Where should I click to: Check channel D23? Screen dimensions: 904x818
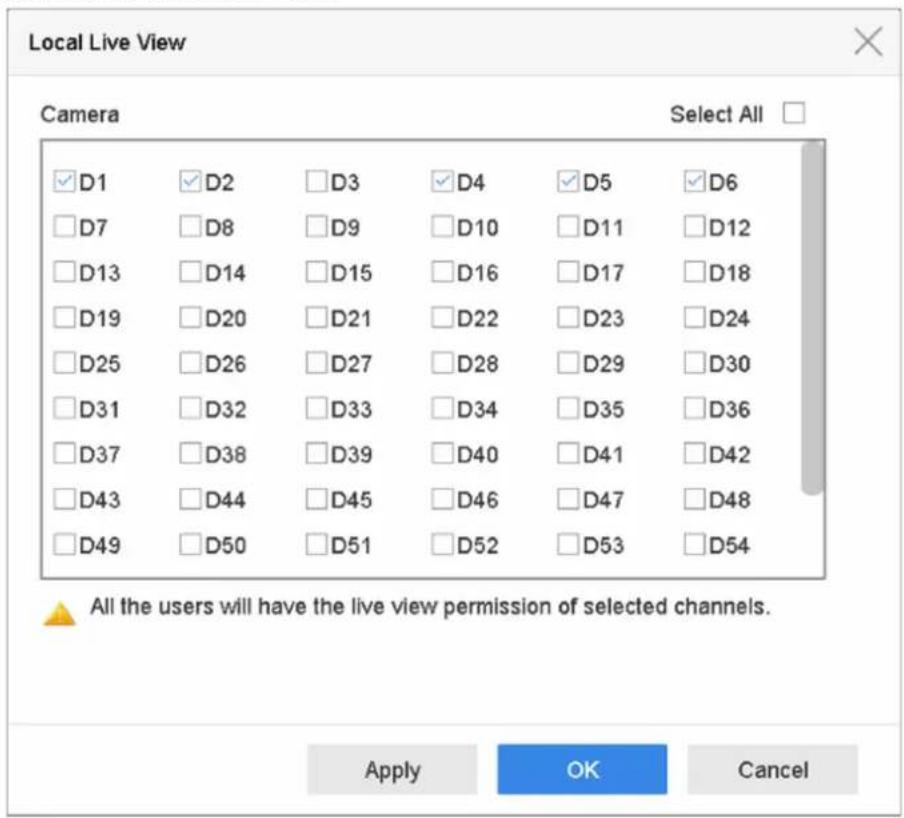click(568, 317)
